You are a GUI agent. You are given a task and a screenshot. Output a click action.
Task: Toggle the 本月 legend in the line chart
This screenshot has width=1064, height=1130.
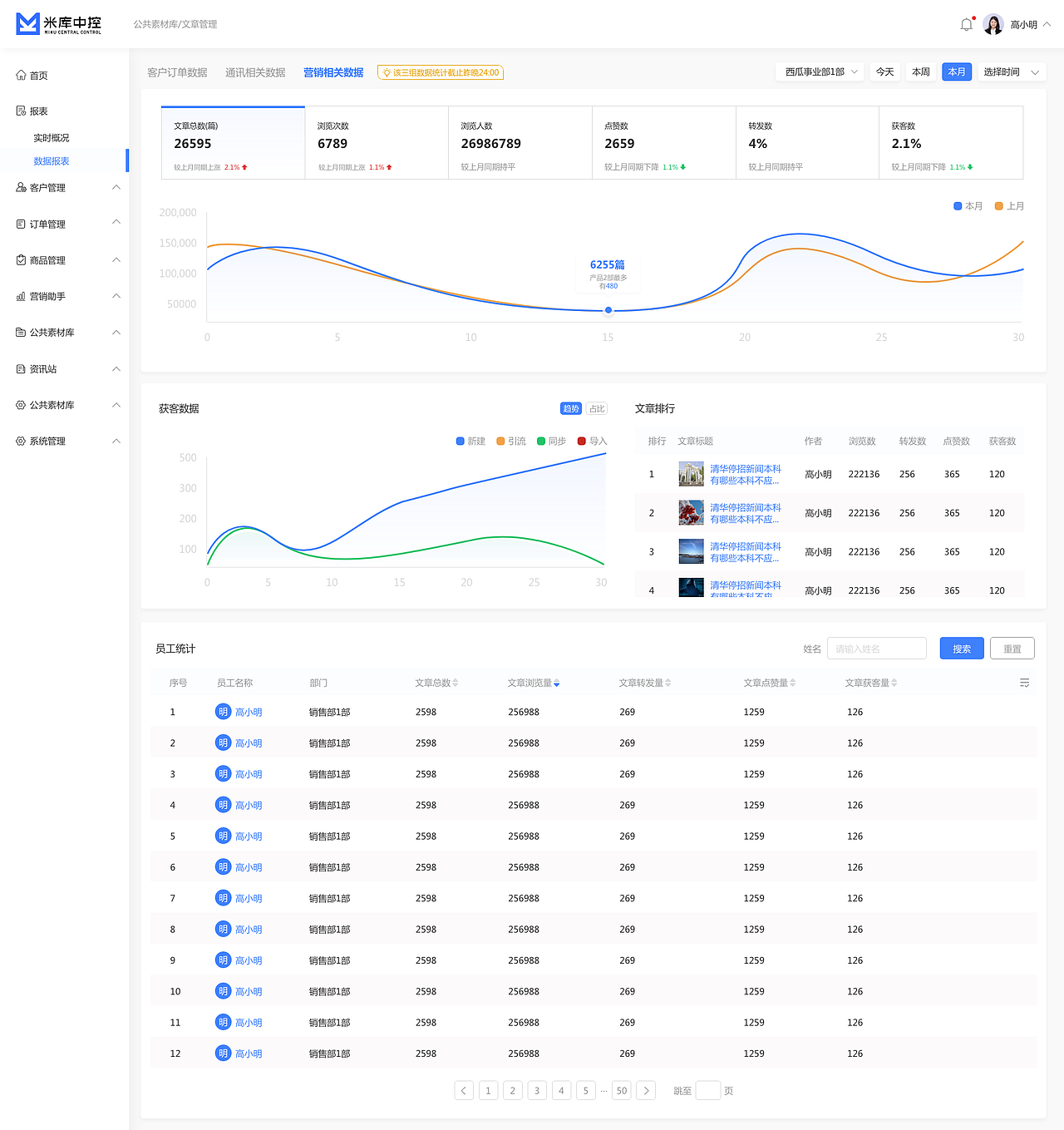point(968,206)
